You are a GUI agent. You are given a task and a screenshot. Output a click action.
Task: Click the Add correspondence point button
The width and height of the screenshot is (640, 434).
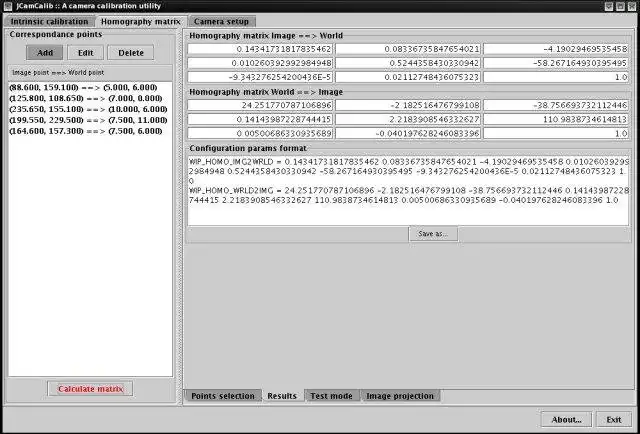[x=45, y=53]
